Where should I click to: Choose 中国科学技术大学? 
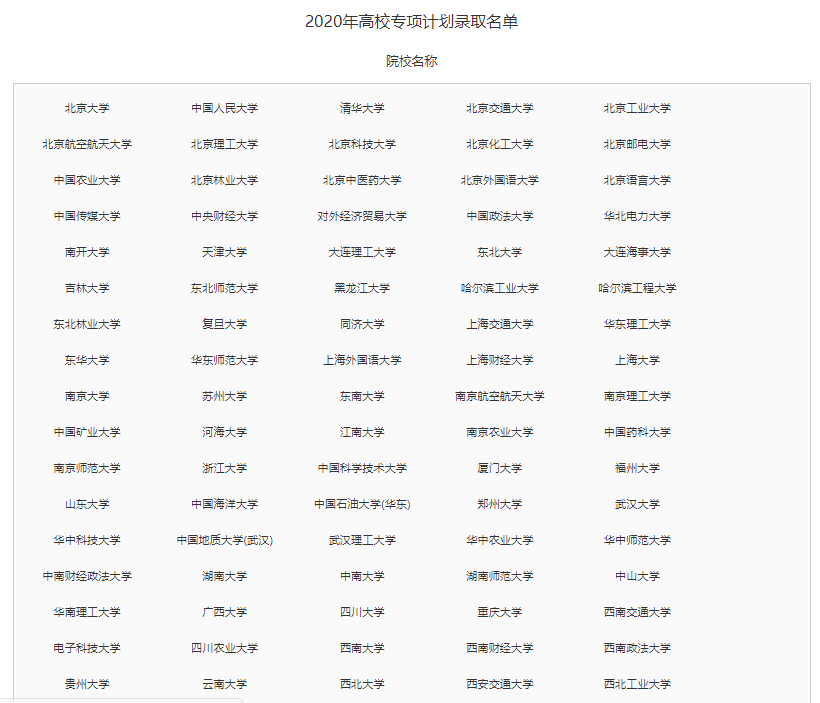pyautogui.click(x=362, y=468)
